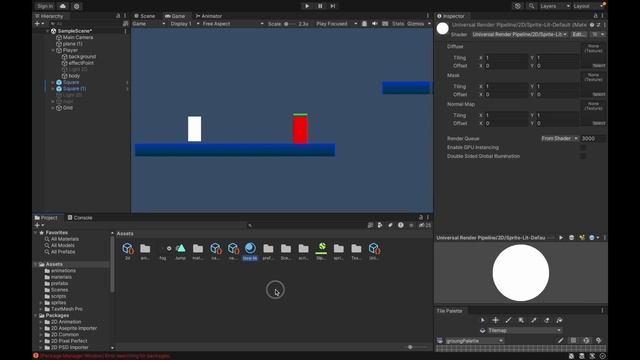Open the Inspector tab
The width and height of the screenshot is (640, 360).
coord(451,16)
